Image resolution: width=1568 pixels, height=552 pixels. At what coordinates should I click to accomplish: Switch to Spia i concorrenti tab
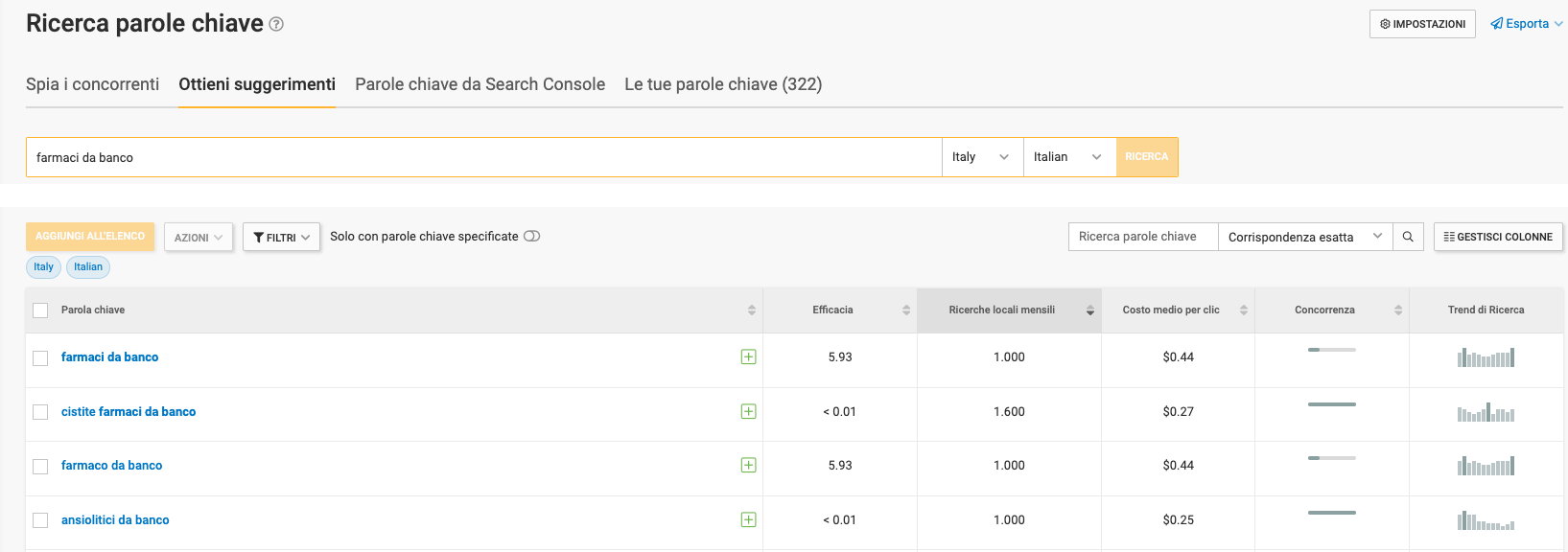tap(92, 84)
